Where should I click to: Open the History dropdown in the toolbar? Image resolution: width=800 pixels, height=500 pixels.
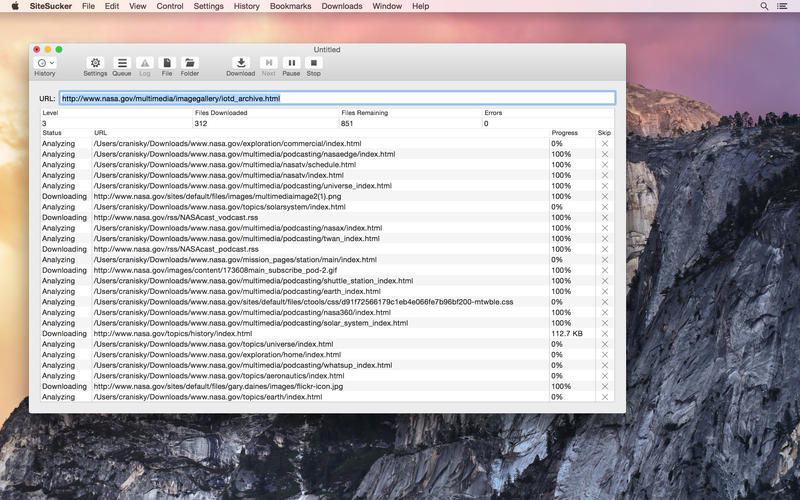45,63
